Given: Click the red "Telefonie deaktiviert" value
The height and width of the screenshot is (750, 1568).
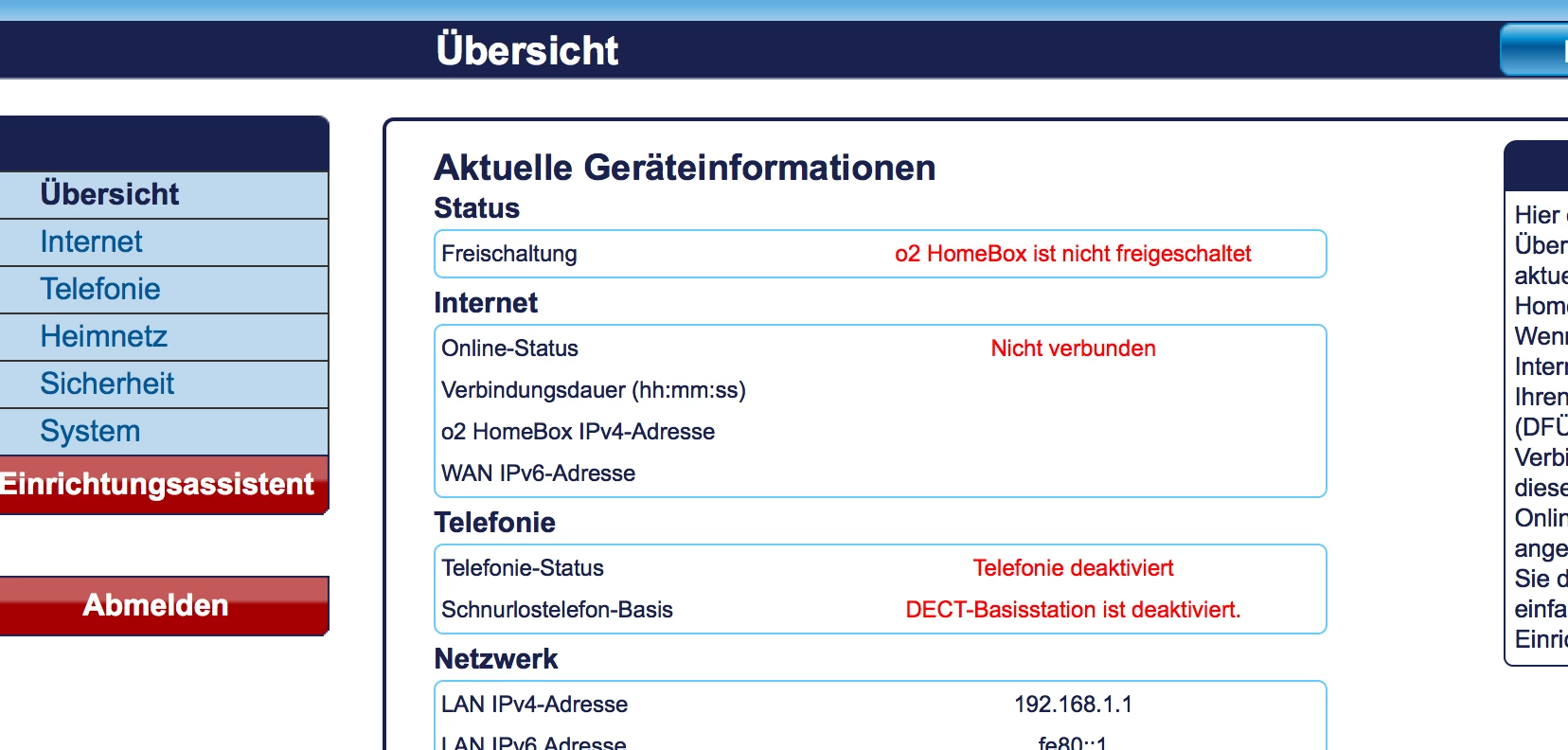Looking at the screenshot, I should [1073, 568].
